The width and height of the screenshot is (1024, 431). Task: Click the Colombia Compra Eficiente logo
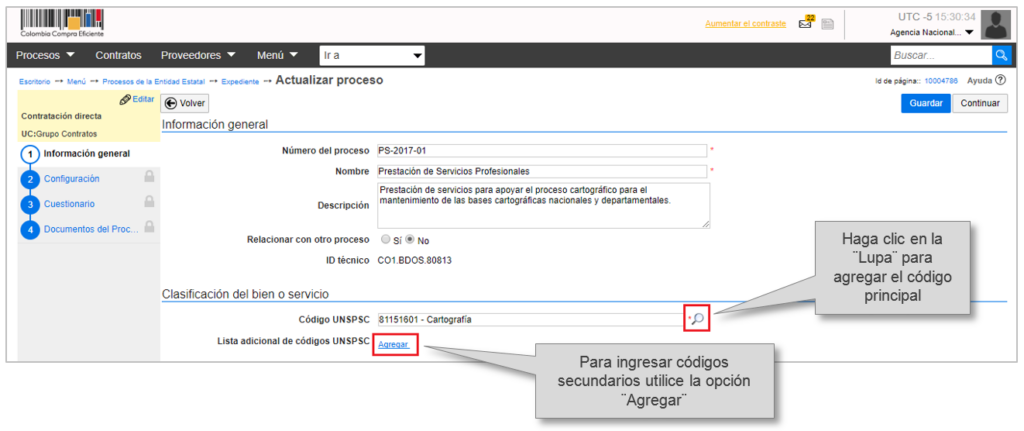coord(62,23)
